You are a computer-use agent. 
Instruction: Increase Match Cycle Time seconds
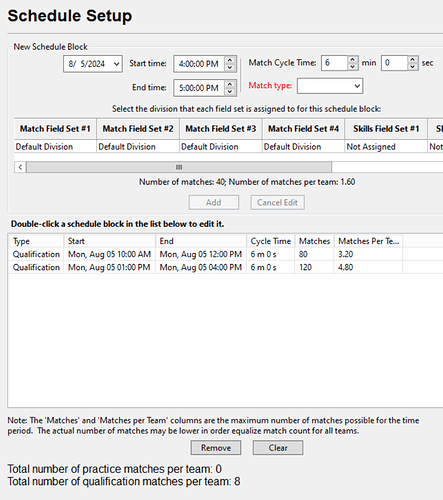(x=412, y=60)
